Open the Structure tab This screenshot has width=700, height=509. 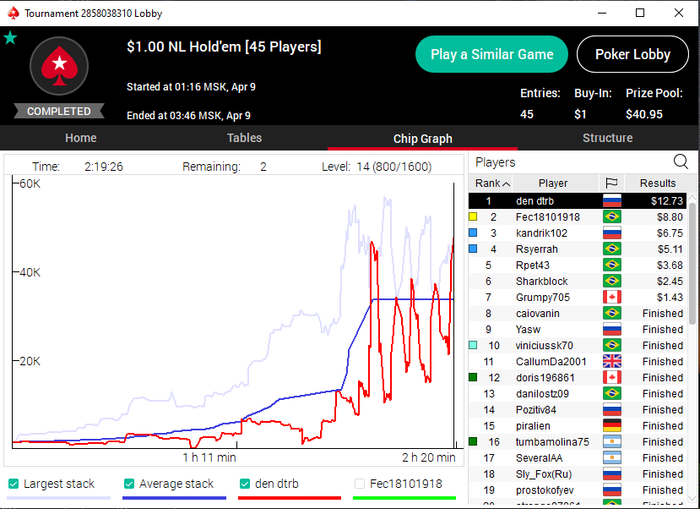[x=607, y=138]
